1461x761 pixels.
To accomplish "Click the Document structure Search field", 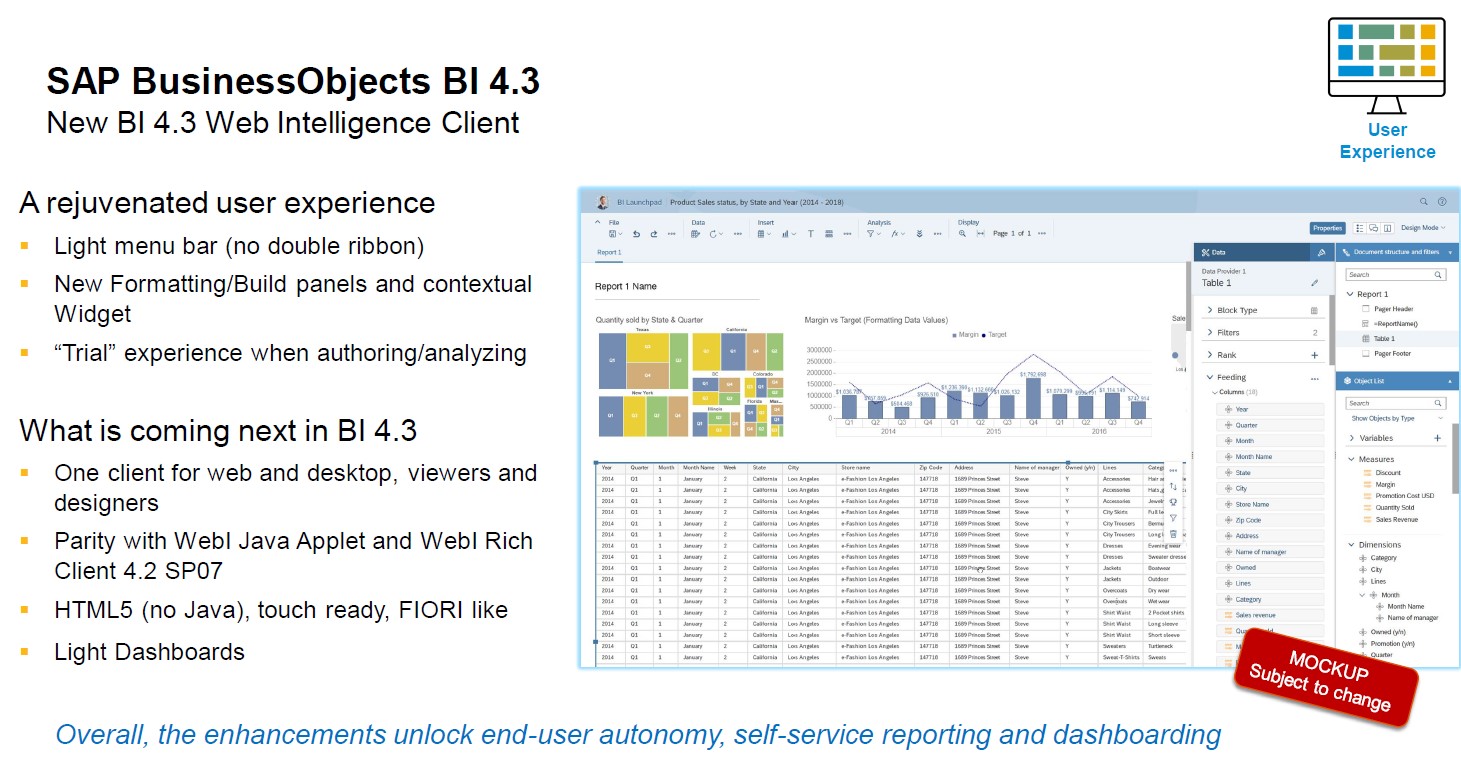I will [x=1396, y=275].
